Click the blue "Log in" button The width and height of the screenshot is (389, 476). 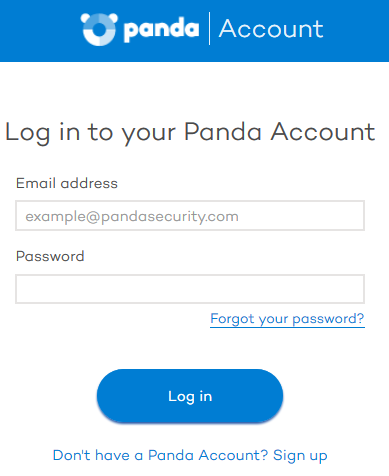click(x=190, y=396)
